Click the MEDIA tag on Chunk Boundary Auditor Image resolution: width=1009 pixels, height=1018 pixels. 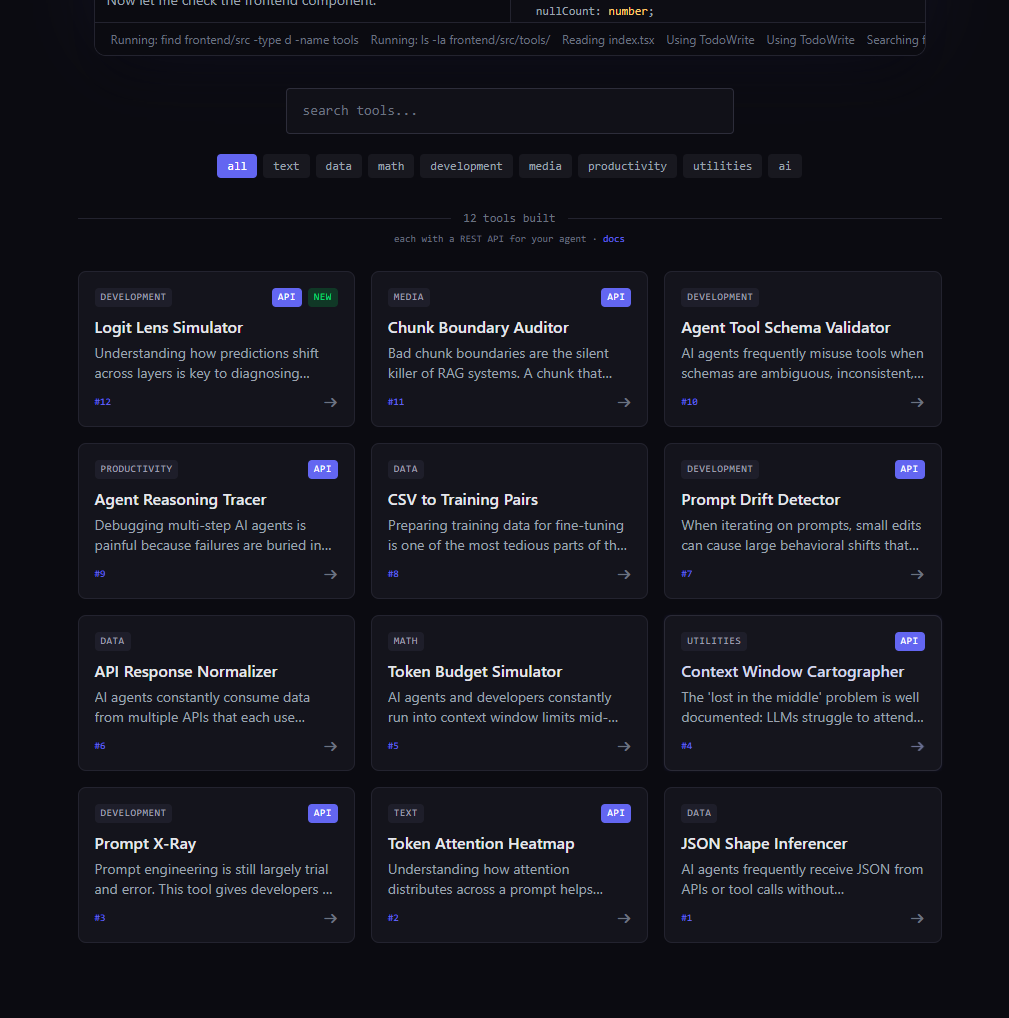click(x=408, y=297)
